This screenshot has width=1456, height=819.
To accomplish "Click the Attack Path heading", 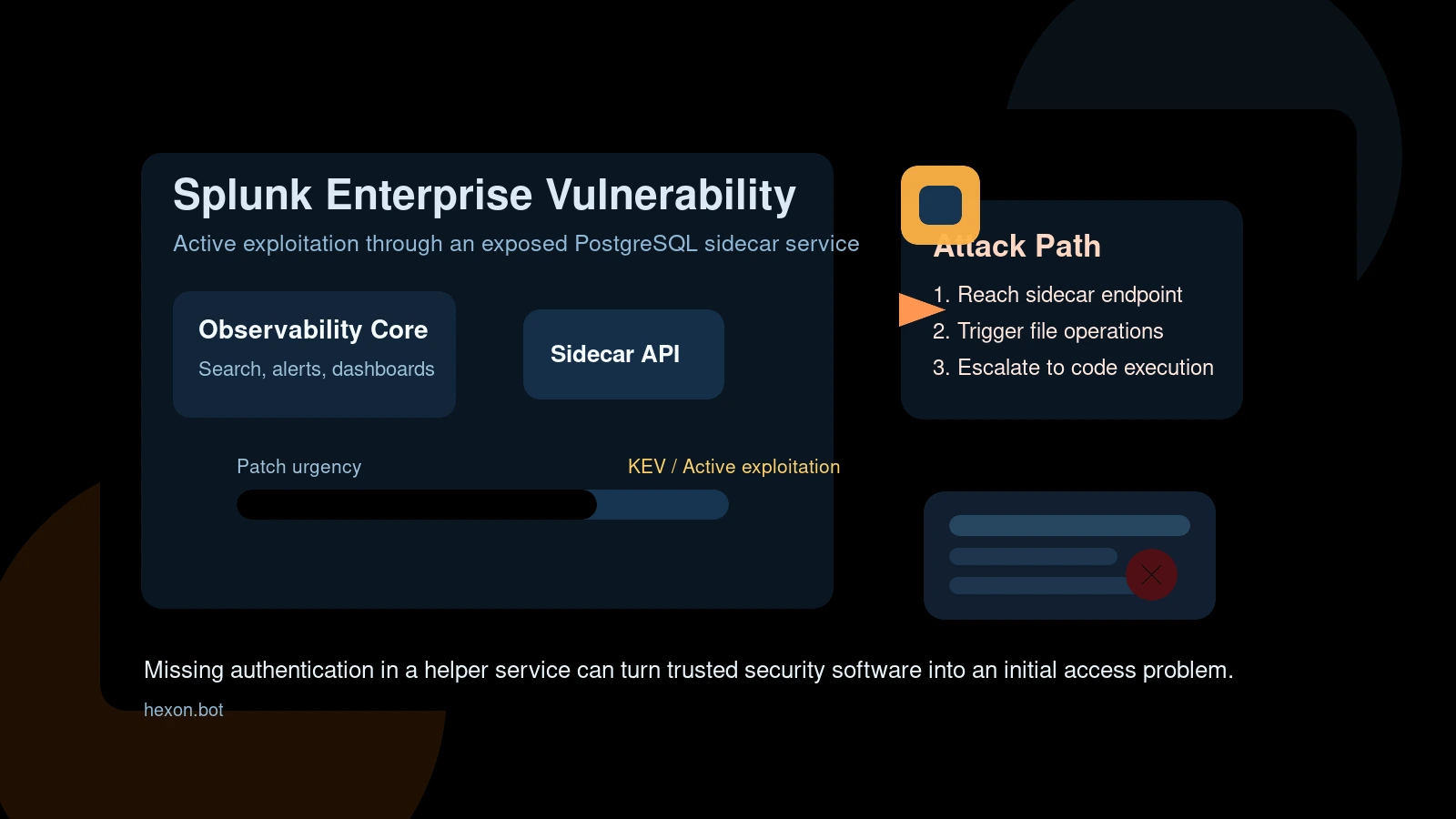I will pyautogui.click(x=1016, y=246).
